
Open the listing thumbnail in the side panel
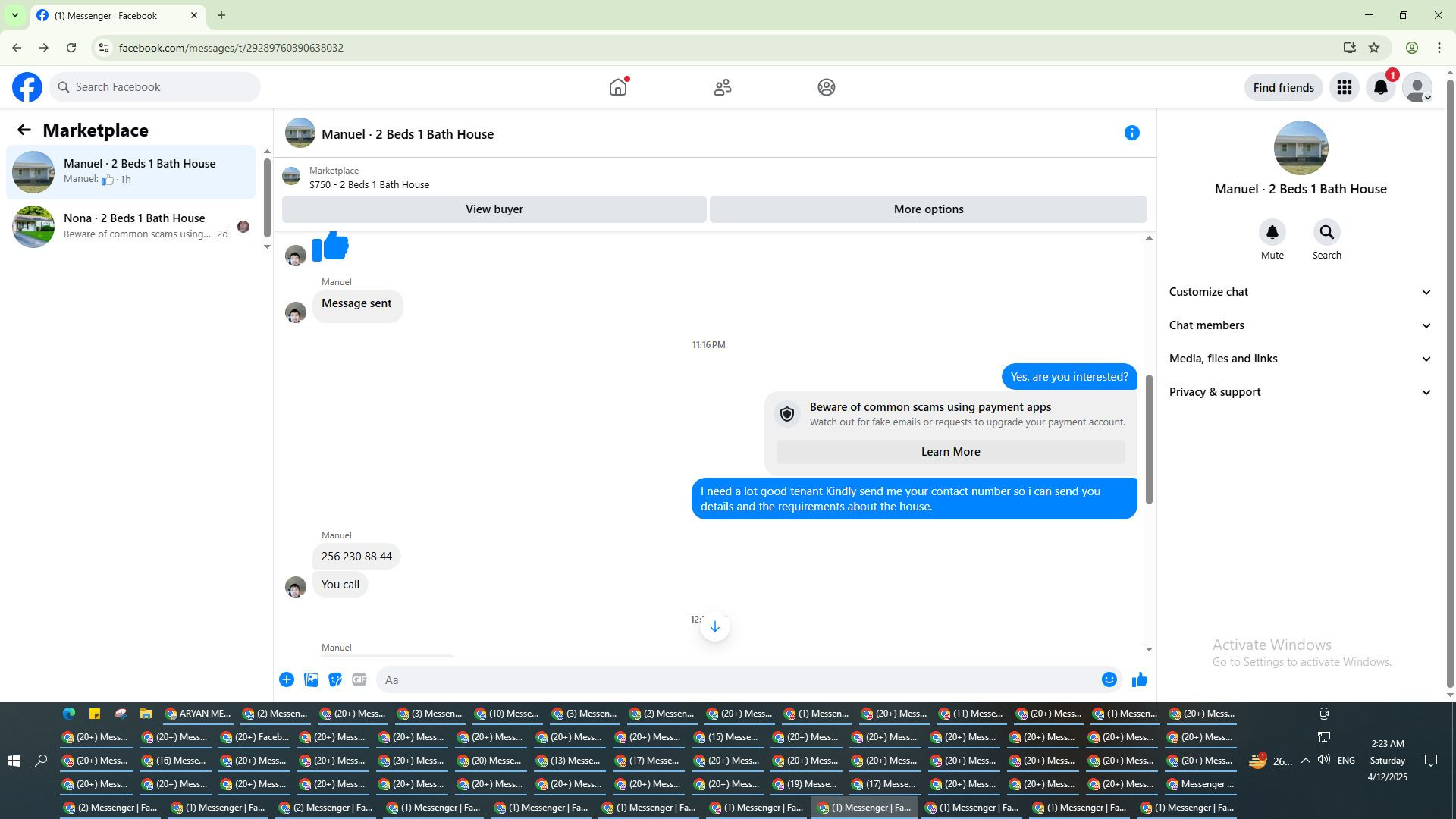1301,149
